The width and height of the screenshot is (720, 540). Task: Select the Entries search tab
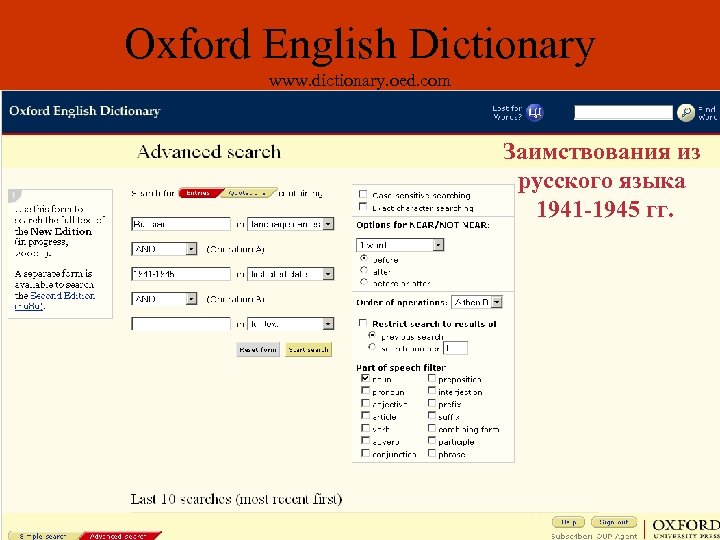tap(199, 193)
